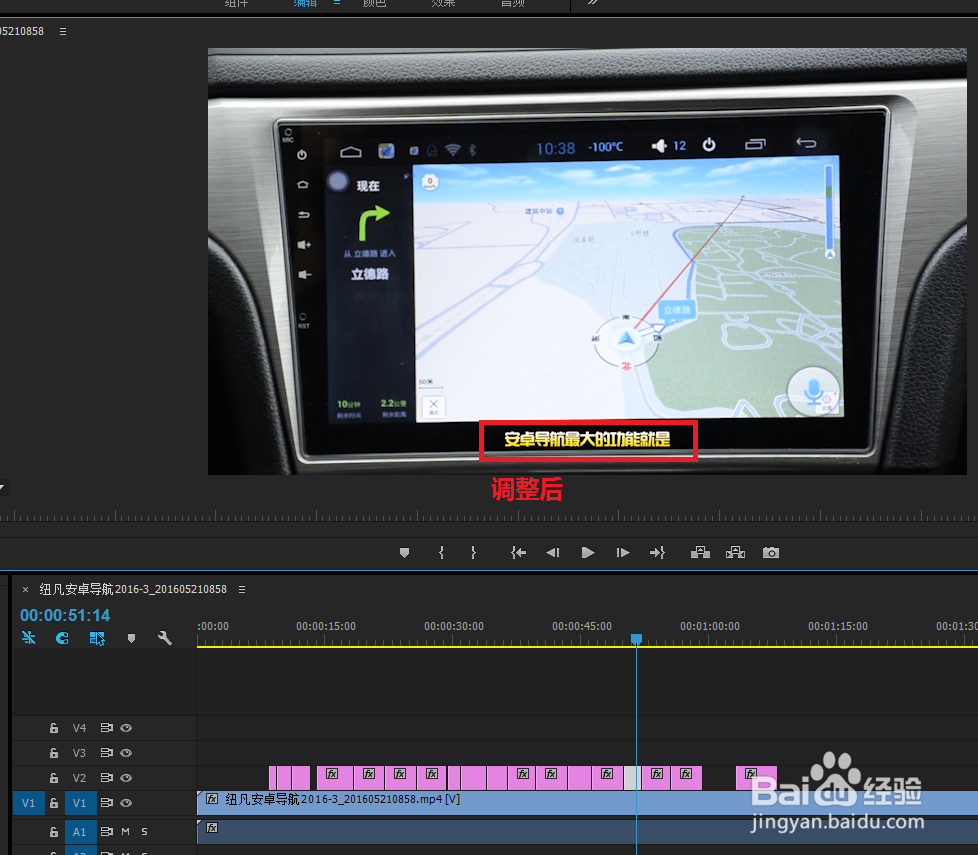Toggle A1 track targeting
Screen dimensions: 978x855
(80, 831)
